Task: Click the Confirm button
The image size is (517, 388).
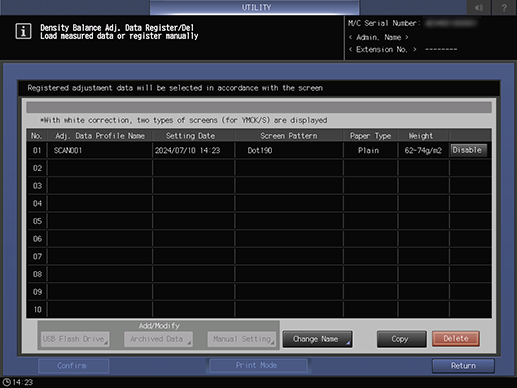Action: 73,366
